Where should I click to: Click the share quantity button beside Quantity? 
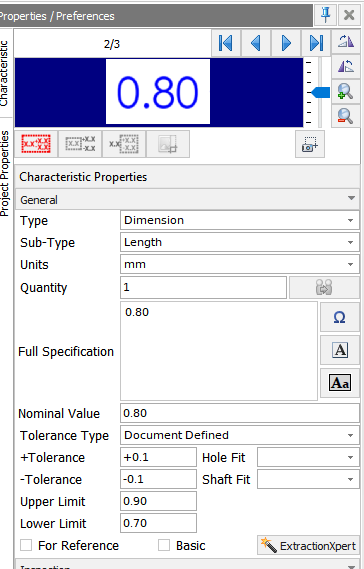[324, 287]
